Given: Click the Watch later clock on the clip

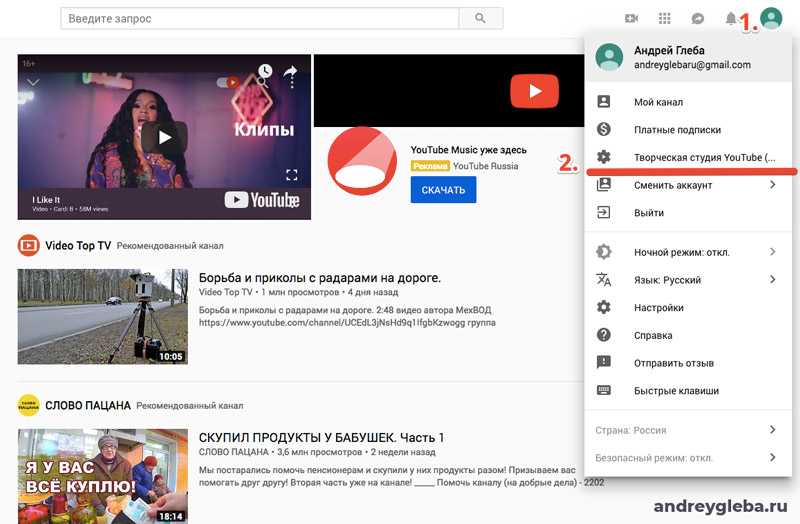Looking at the screenshot, I should click(x=265, y=71).
